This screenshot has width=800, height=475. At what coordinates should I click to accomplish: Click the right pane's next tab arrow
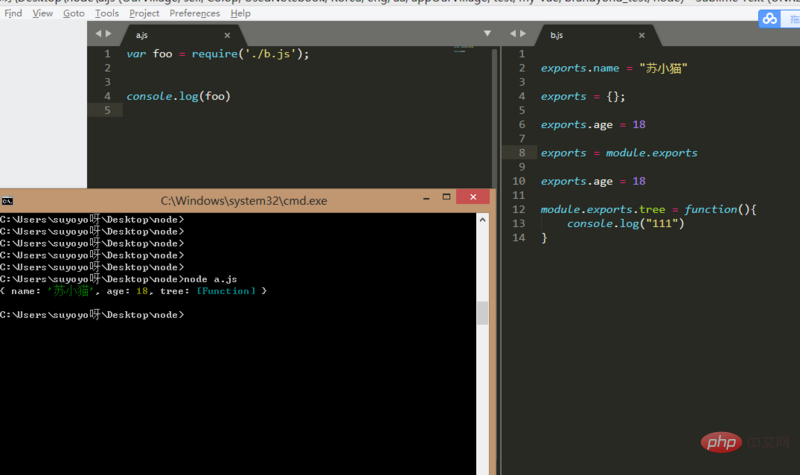[x=526, y=34]
